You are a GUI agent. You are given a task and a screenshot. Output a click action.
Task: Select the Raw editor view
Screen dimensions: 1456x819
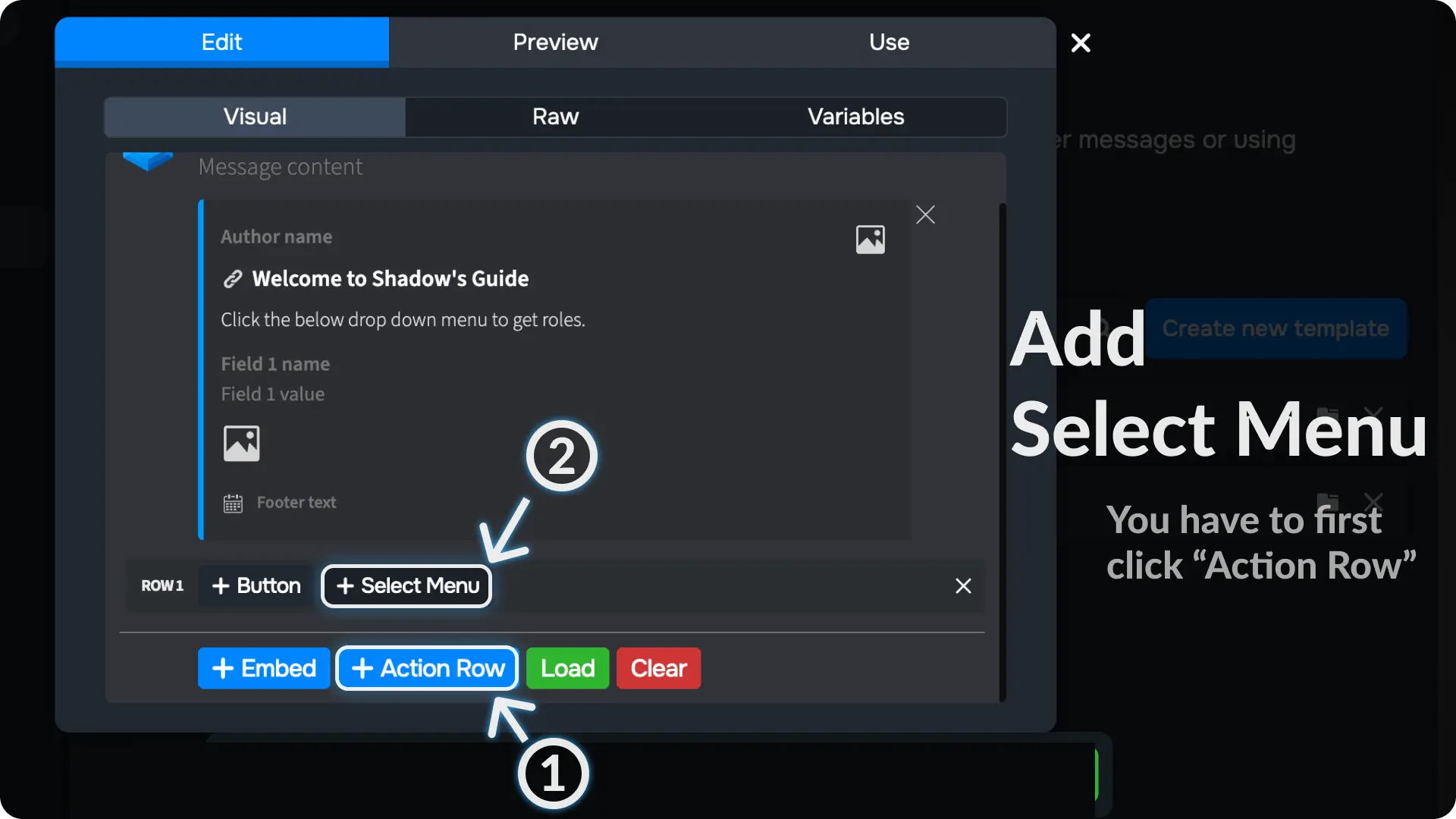(555, 117)
